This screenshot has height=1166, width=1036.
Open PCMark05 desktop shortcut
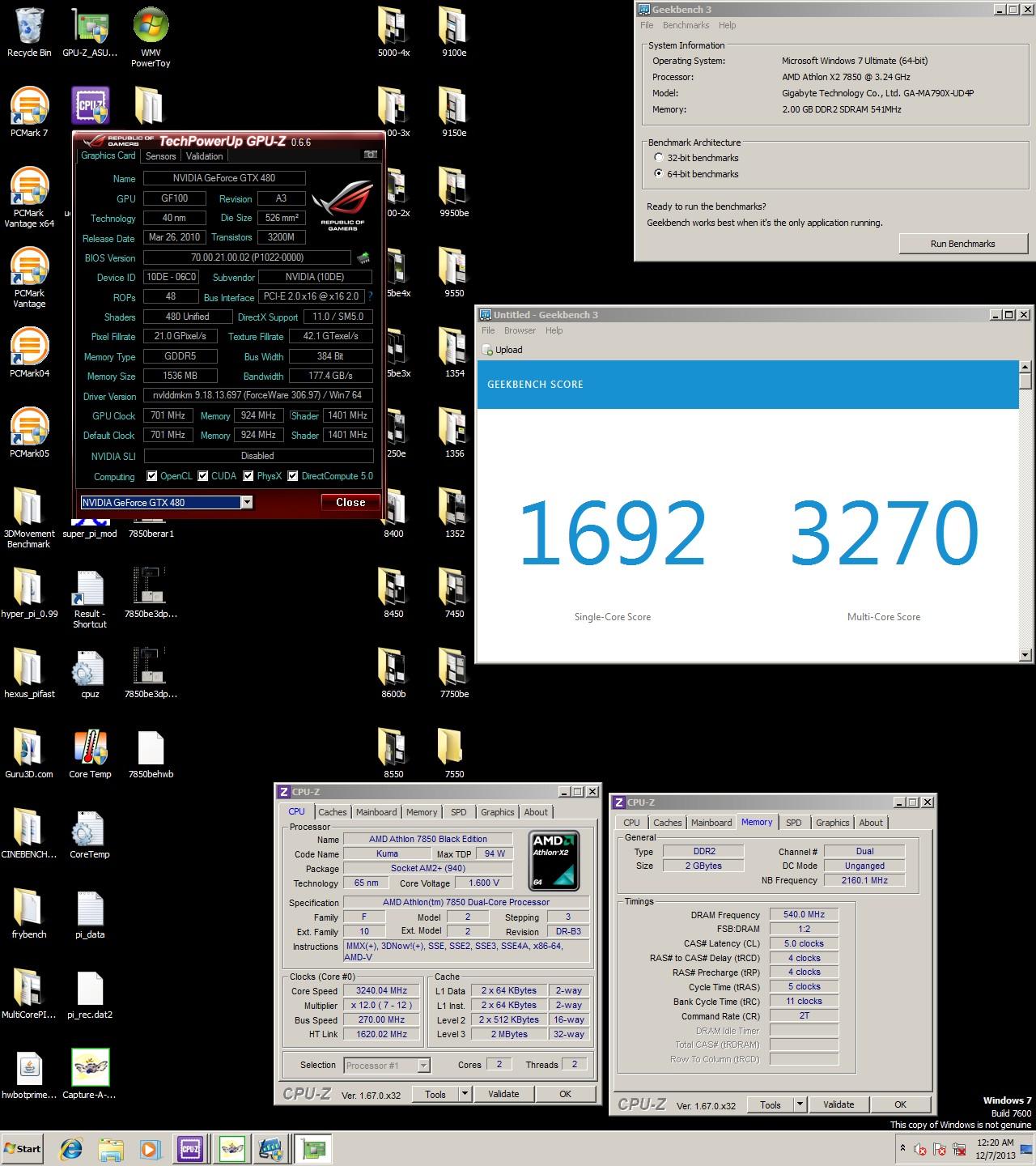tap(29, 432)
